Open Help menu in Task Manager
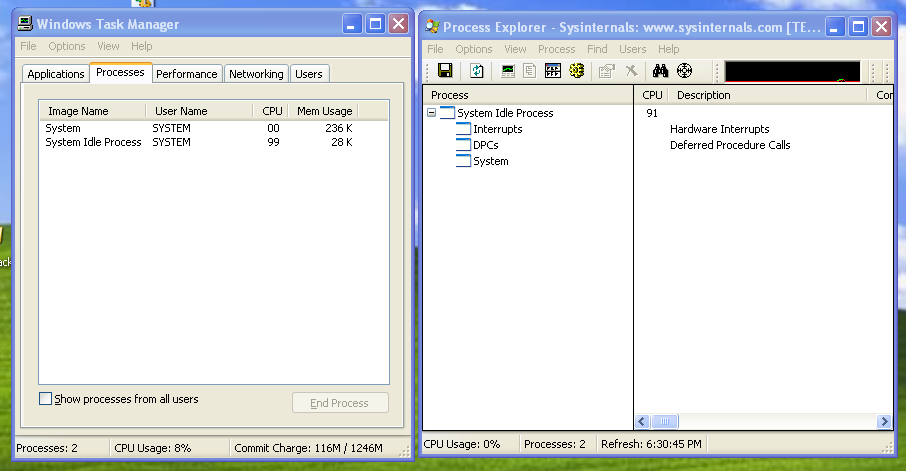This screenshot has width=906, height=471. [x=142, y=46]
